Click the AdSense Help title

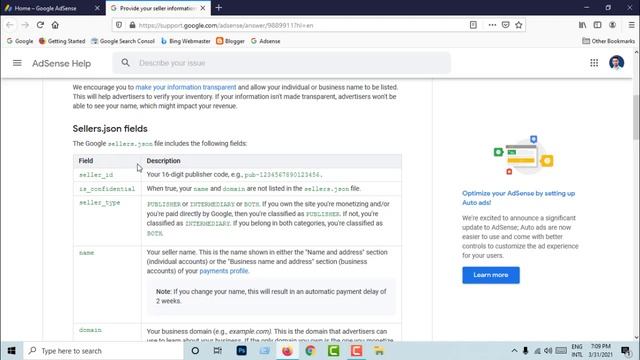coord(61,63)
